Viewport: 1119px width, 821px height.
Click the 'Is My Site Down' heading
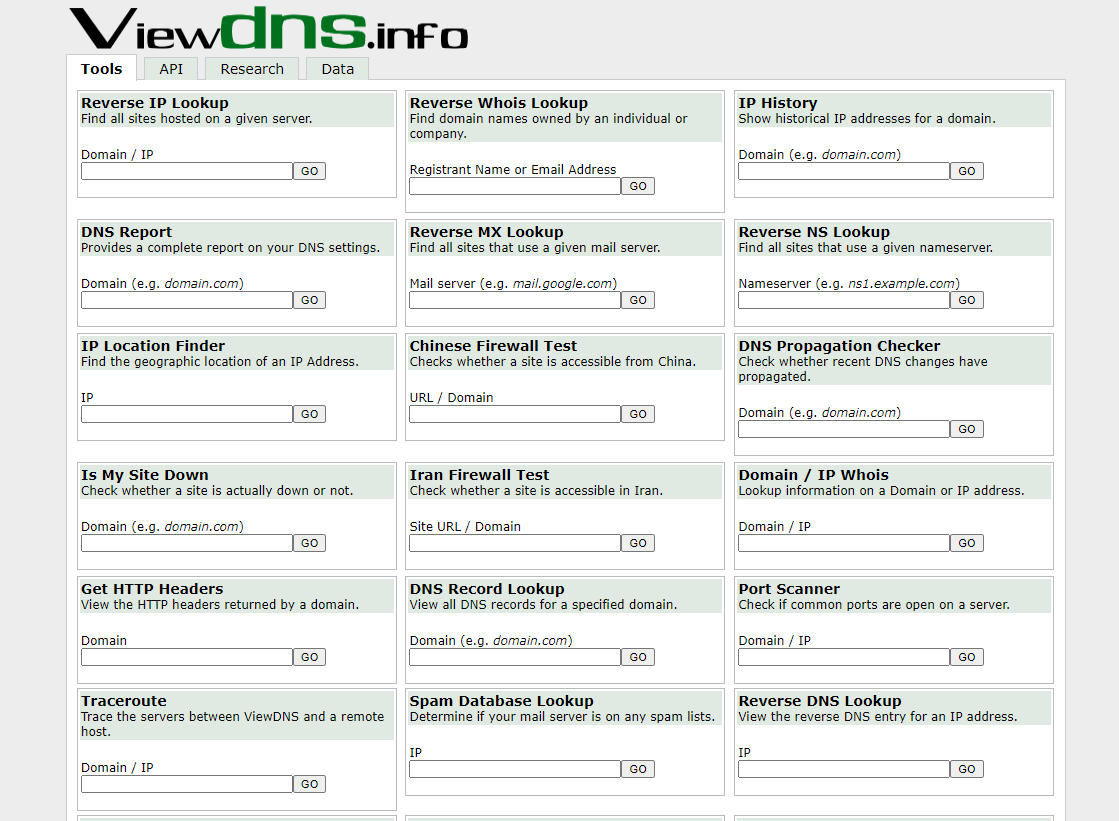click(x=145, y=475)
